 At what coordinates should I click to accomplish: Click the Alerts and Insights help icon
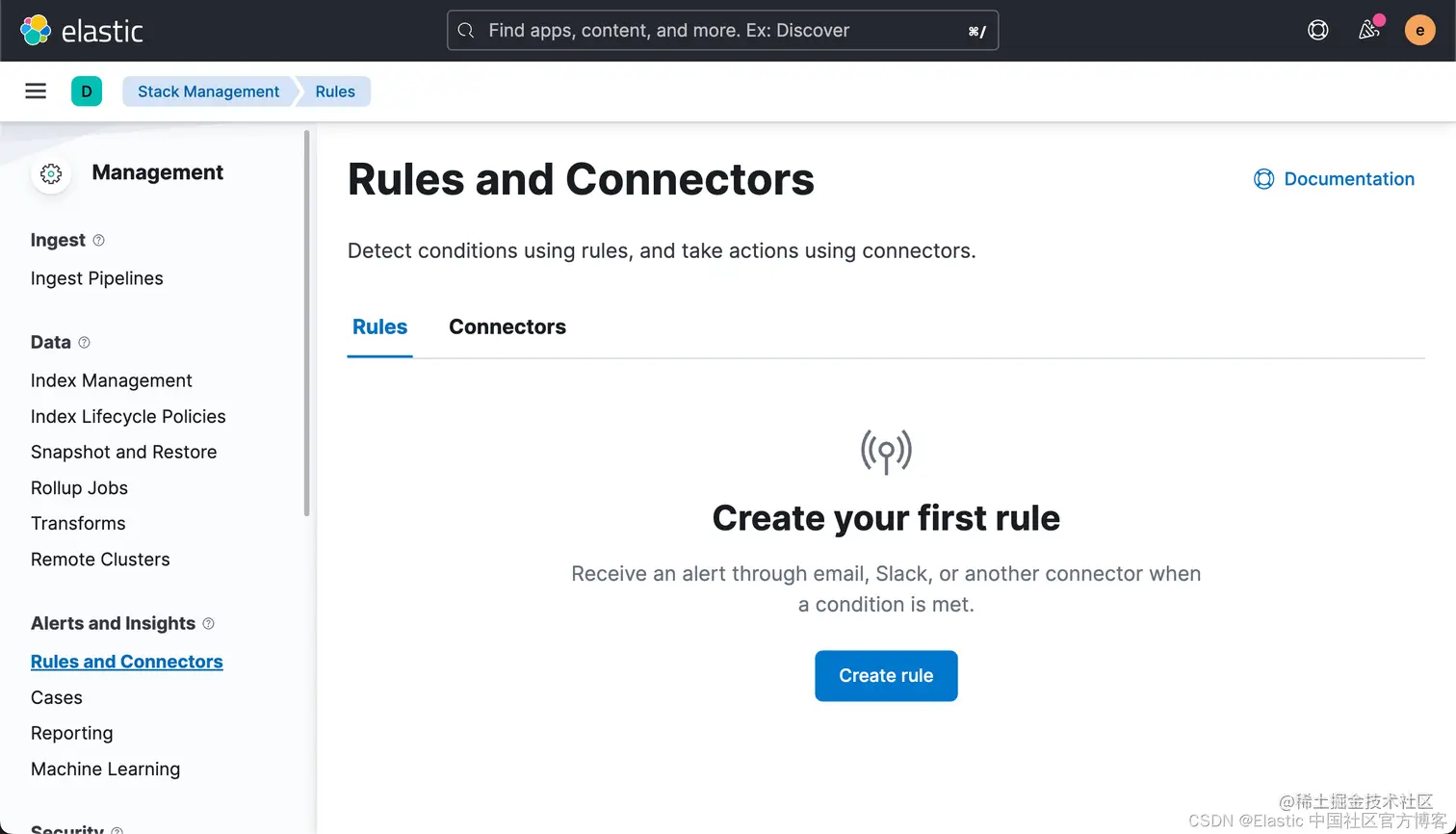click(208, 624)
